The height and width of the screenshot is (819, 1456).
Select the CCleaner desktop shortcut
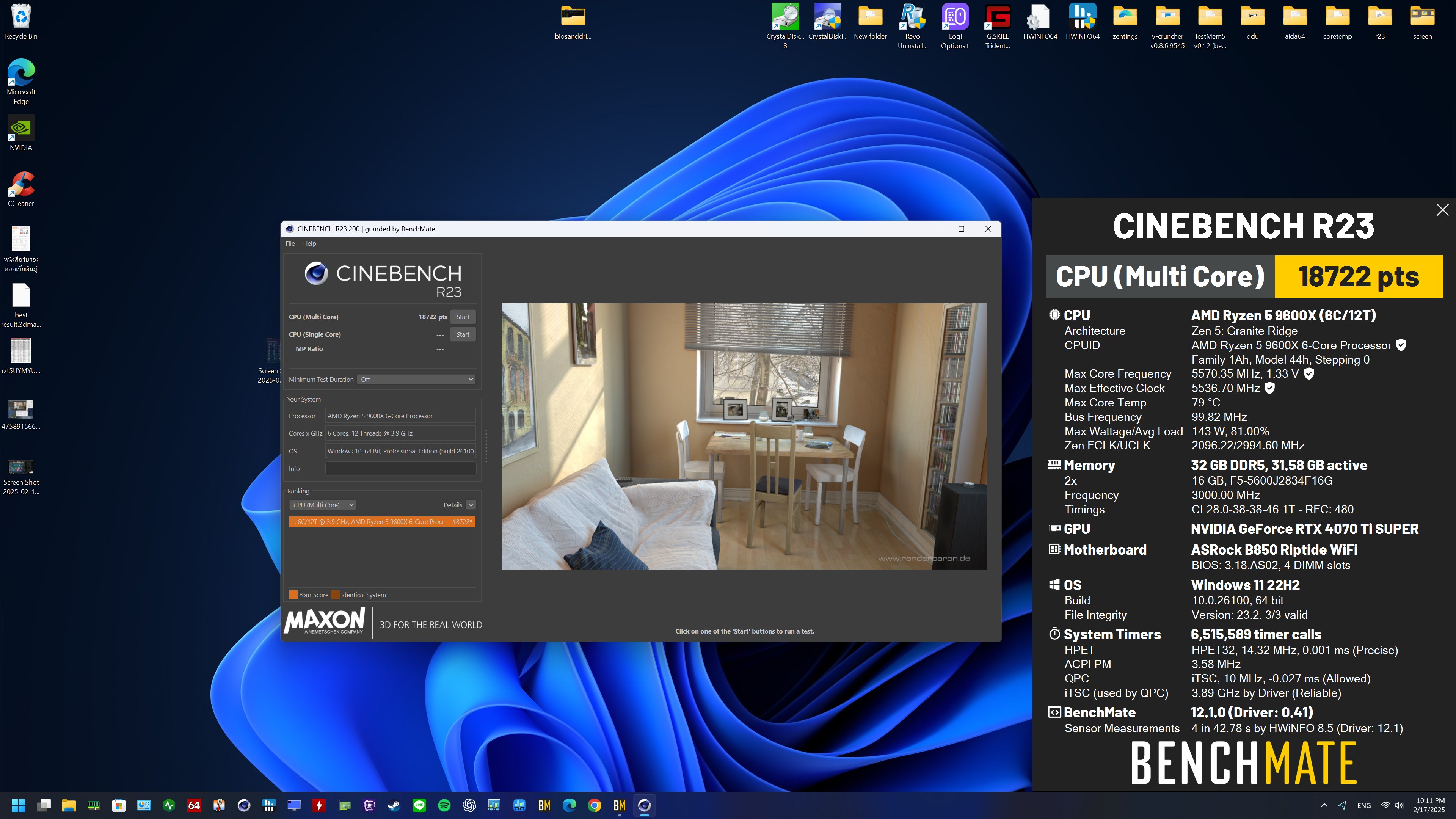coord(21,189)
